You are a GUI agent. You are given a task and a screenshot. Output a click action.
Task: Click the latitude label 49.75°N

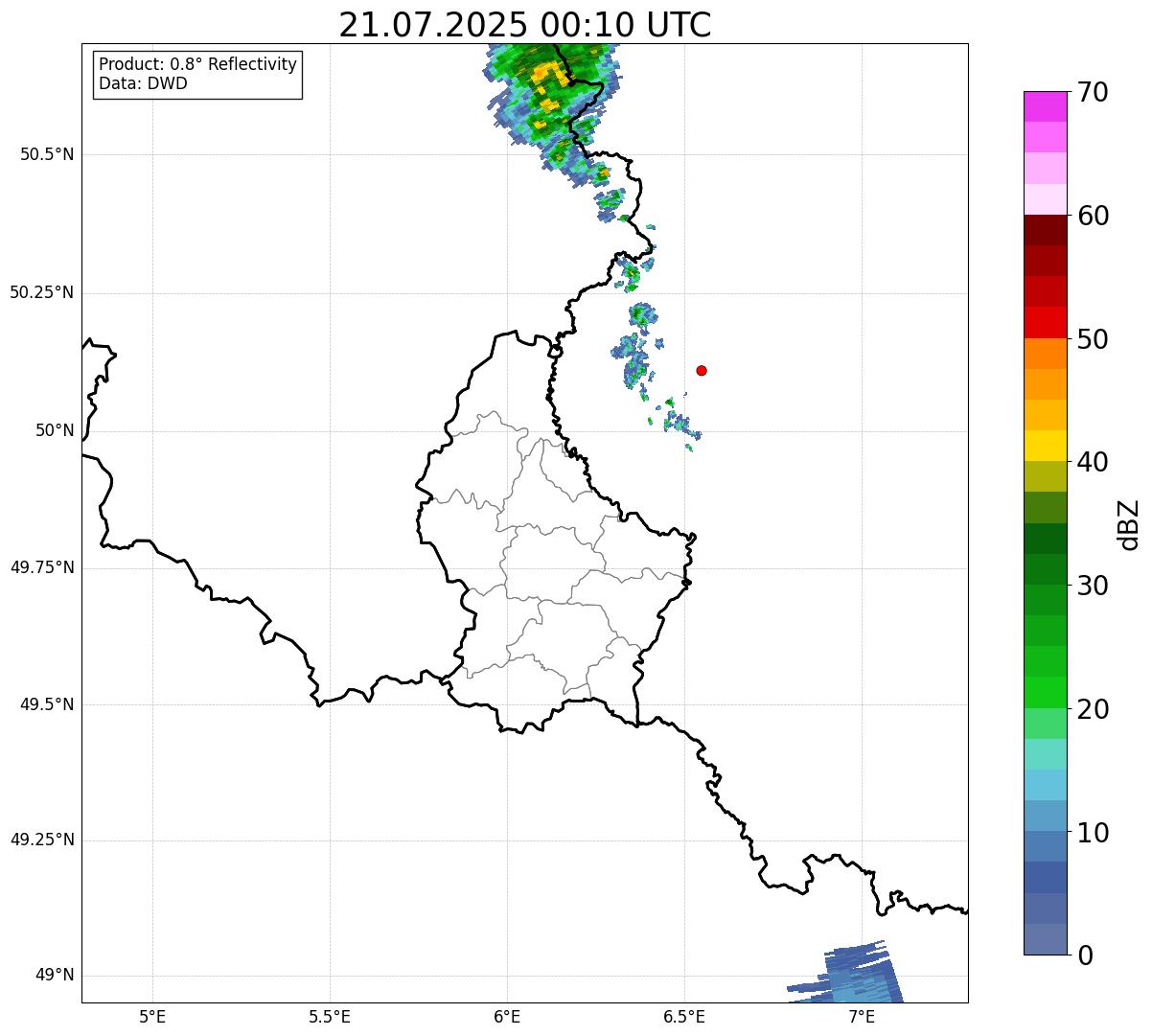41,567
